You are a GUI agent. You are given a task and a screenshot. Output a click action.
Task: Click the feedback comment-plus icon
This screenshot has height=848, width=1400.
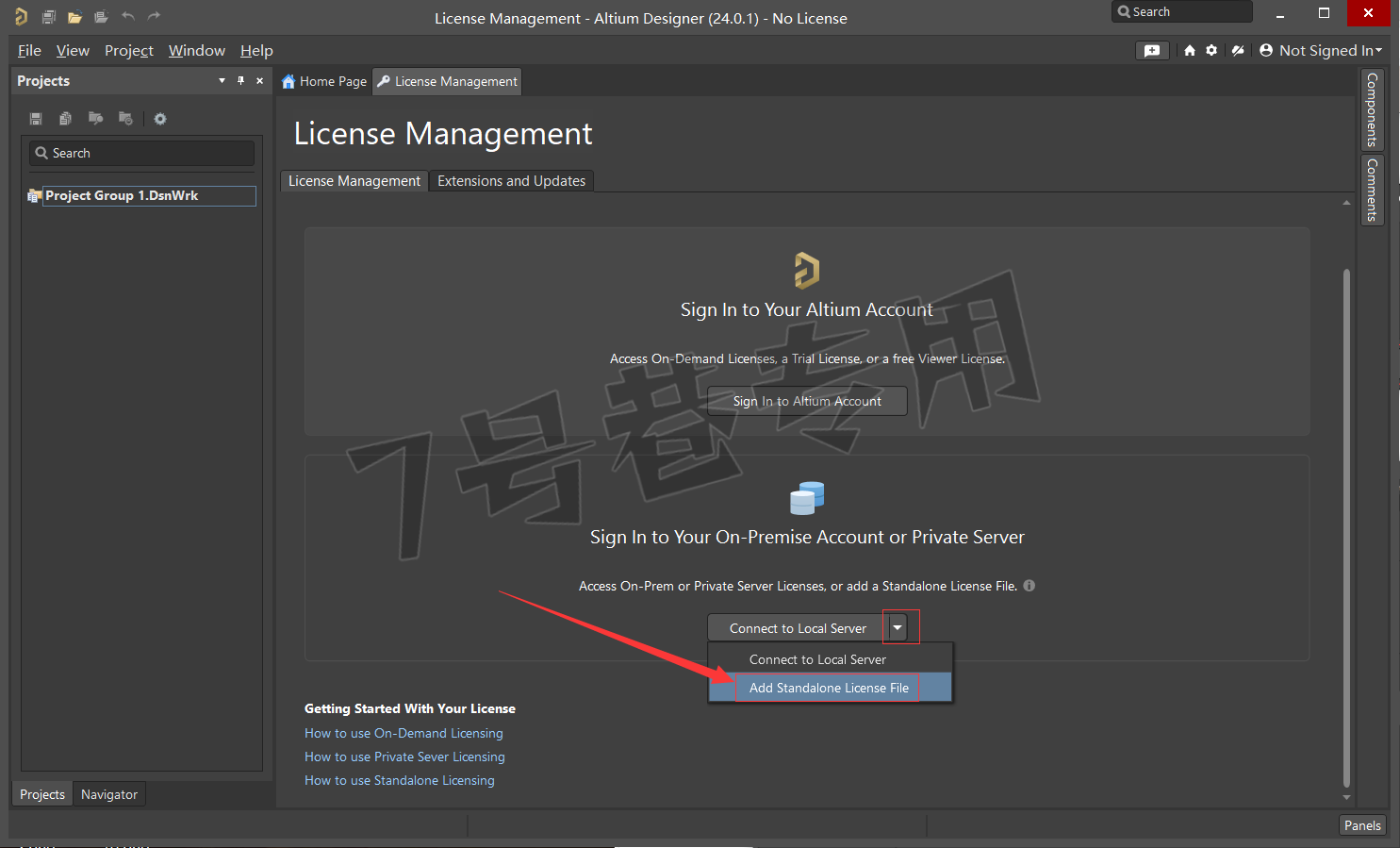pos(1152,51)
